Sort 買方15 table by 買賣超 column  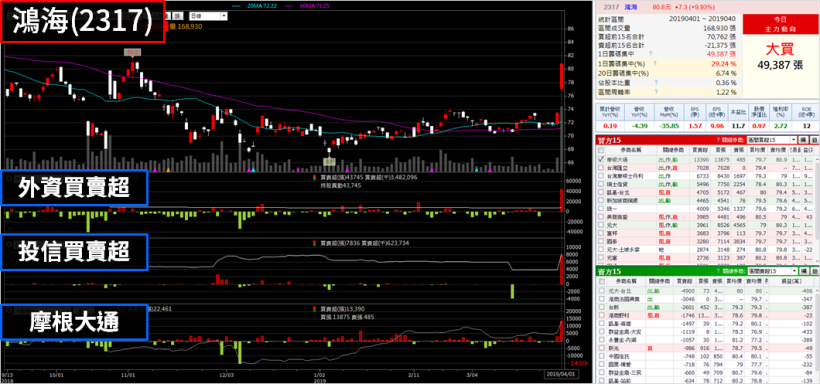[700, 150]
